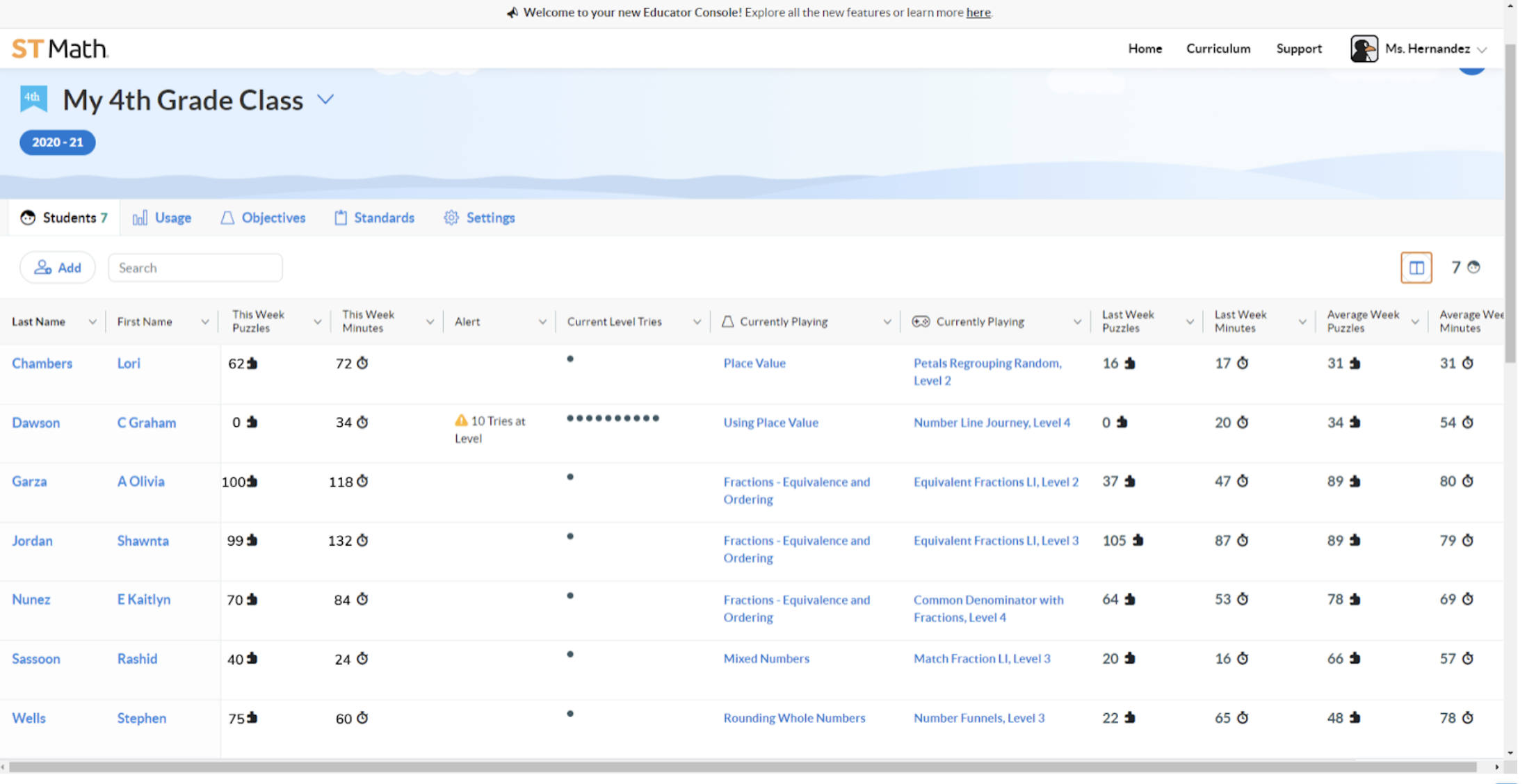The width and height of the screenshot is (1527, 784).
Task: Click the Add student button
Action: point(58,268)
